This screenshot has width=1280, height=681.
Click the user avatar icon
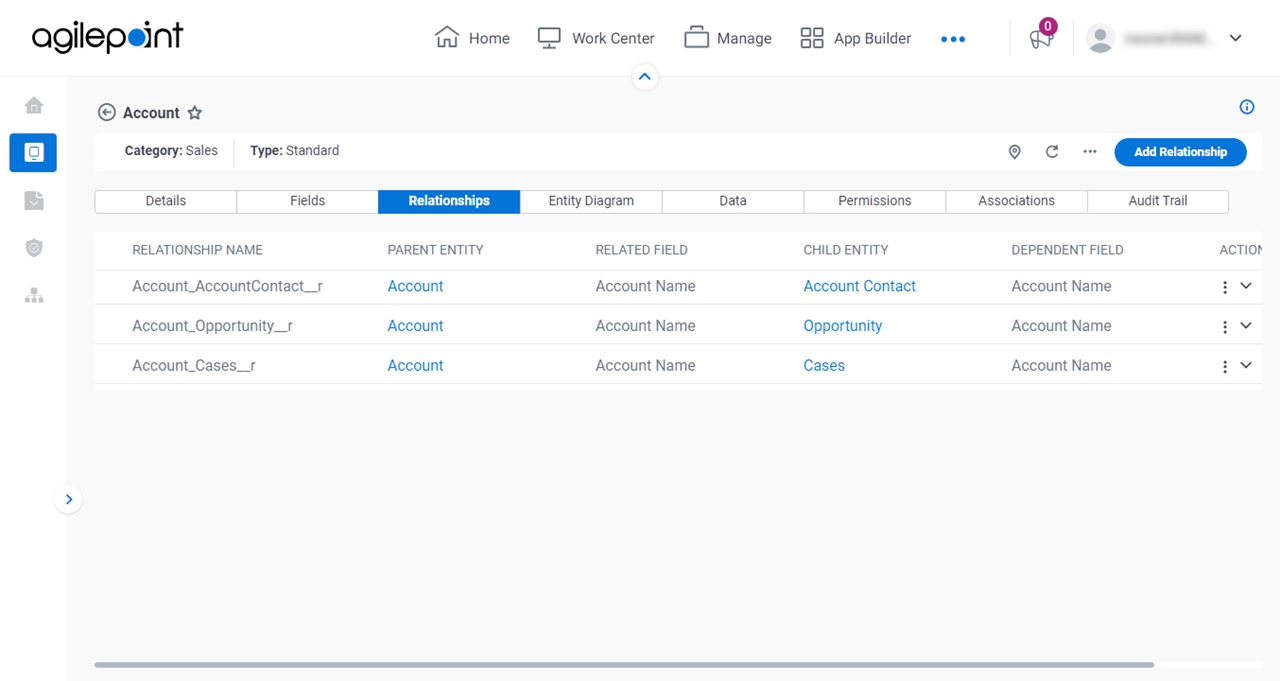click(1100, 38)
